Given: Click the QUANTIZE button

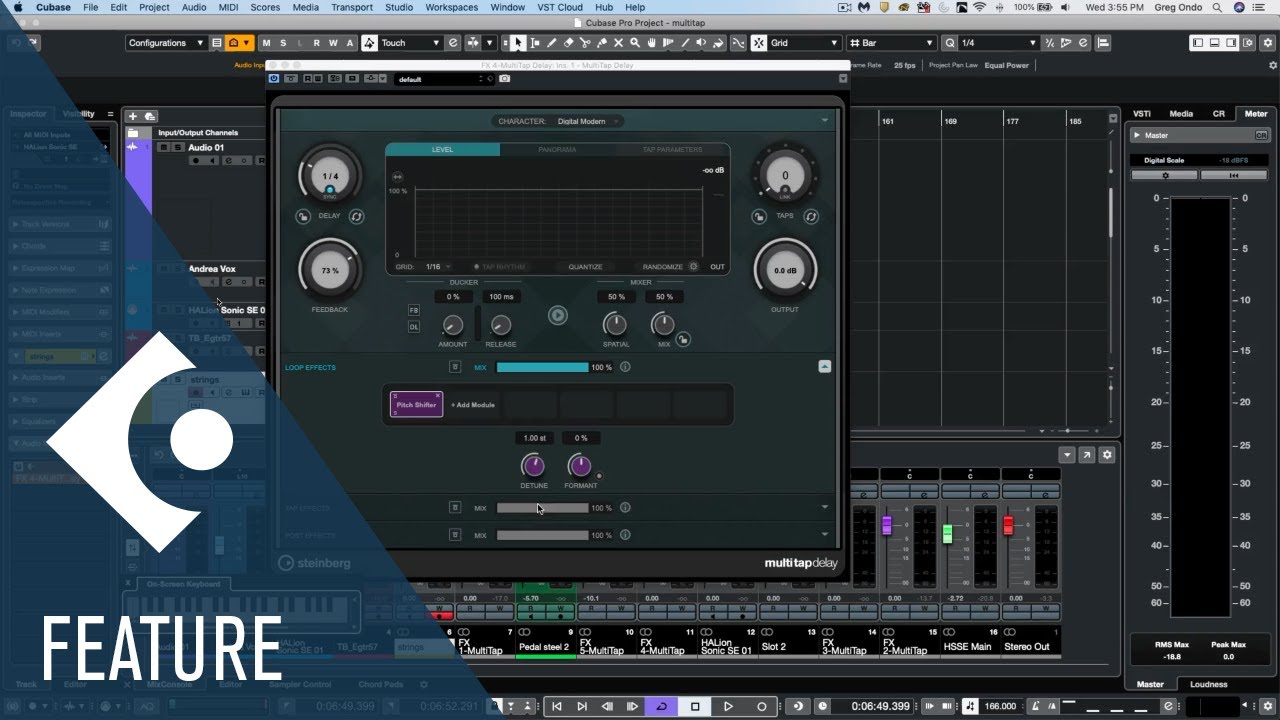Looking at the screenshot, I should tap(585, 267).
